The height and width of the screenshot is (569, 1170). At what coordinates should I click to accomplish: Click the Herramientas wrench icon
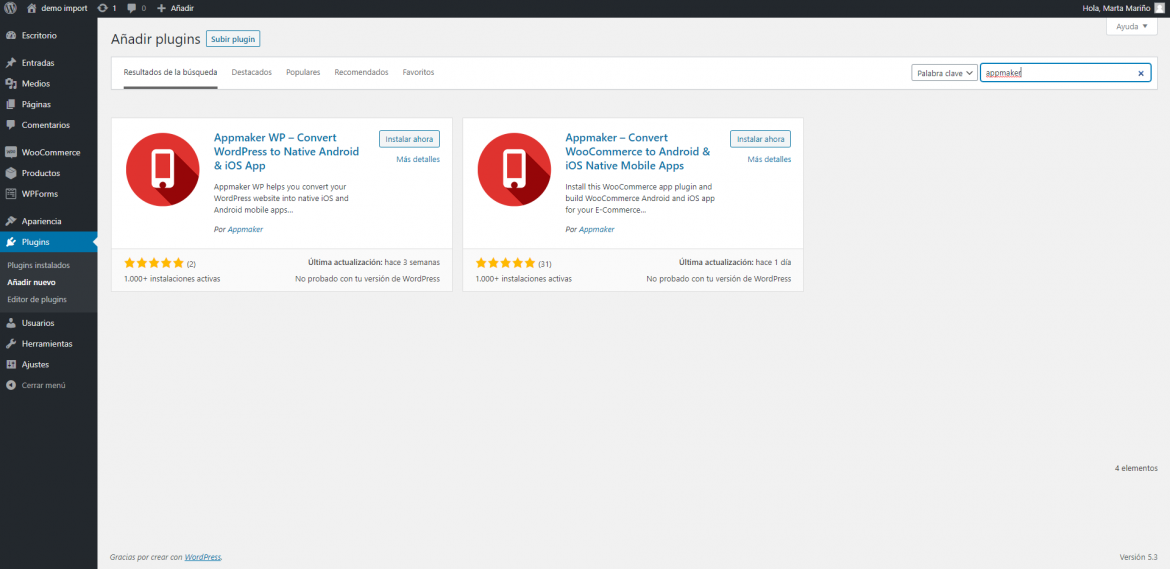pyautogui.click(x=10, y=344)
